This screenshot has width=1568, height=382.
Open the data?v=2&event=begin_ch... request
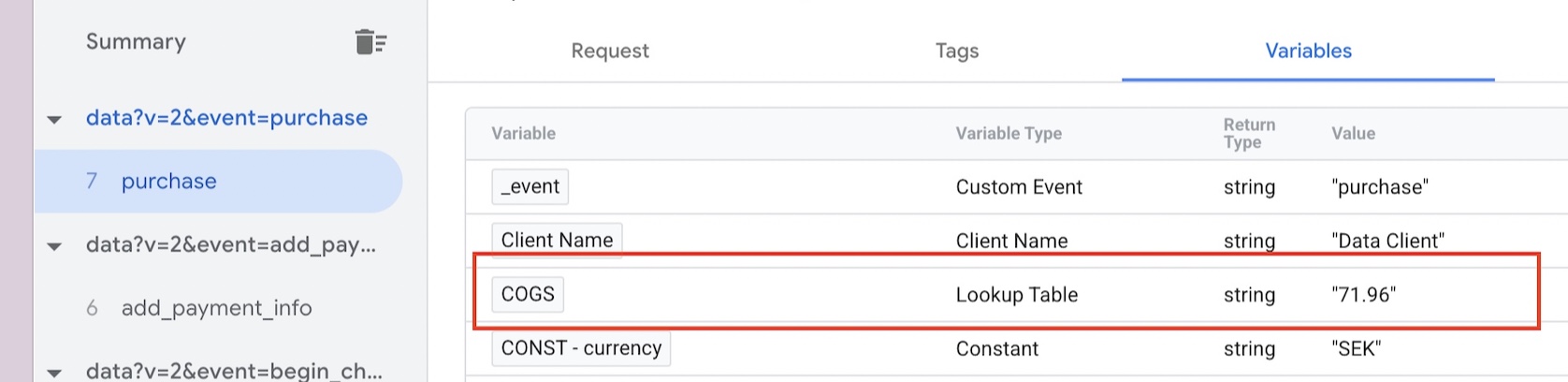234,371
